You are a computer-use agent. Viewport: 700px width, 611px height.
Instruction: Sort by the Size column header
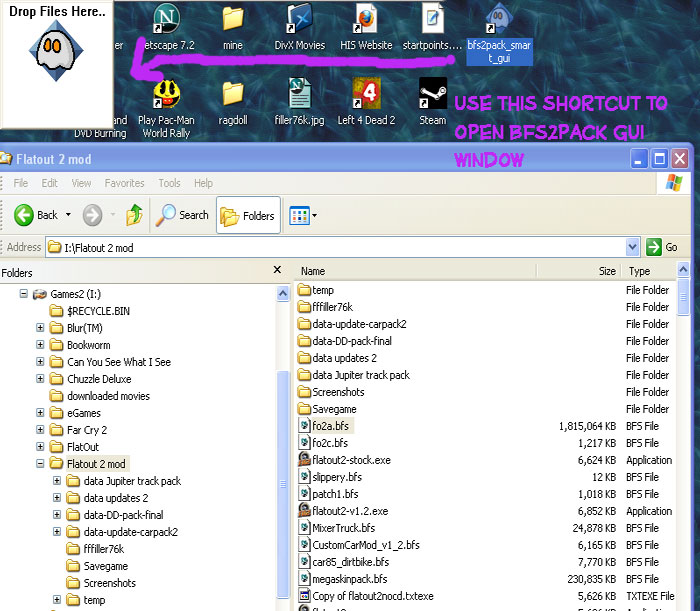coord(579,271)
